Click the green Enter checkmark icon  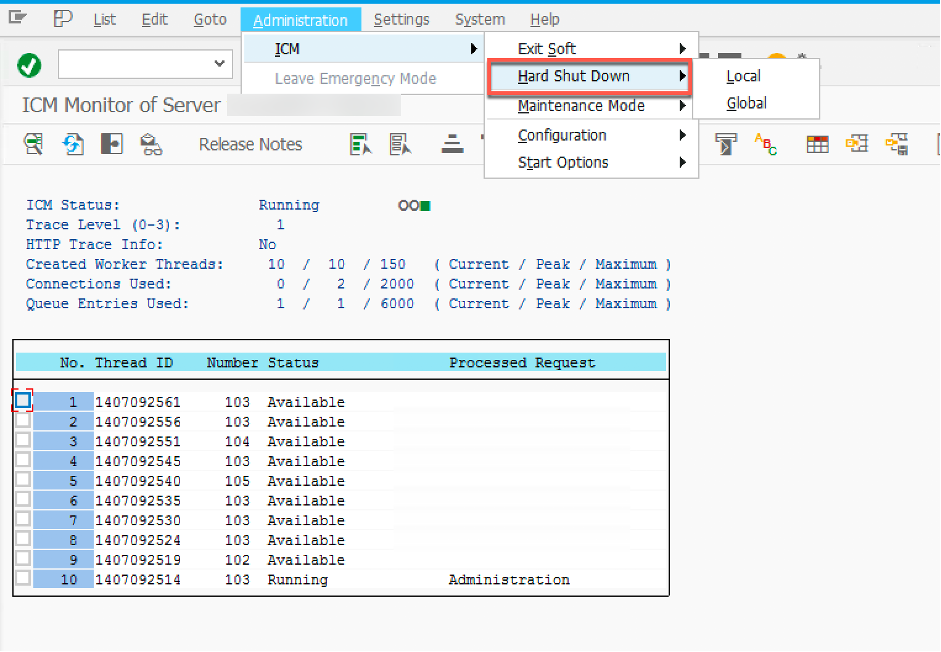point(29,65)
